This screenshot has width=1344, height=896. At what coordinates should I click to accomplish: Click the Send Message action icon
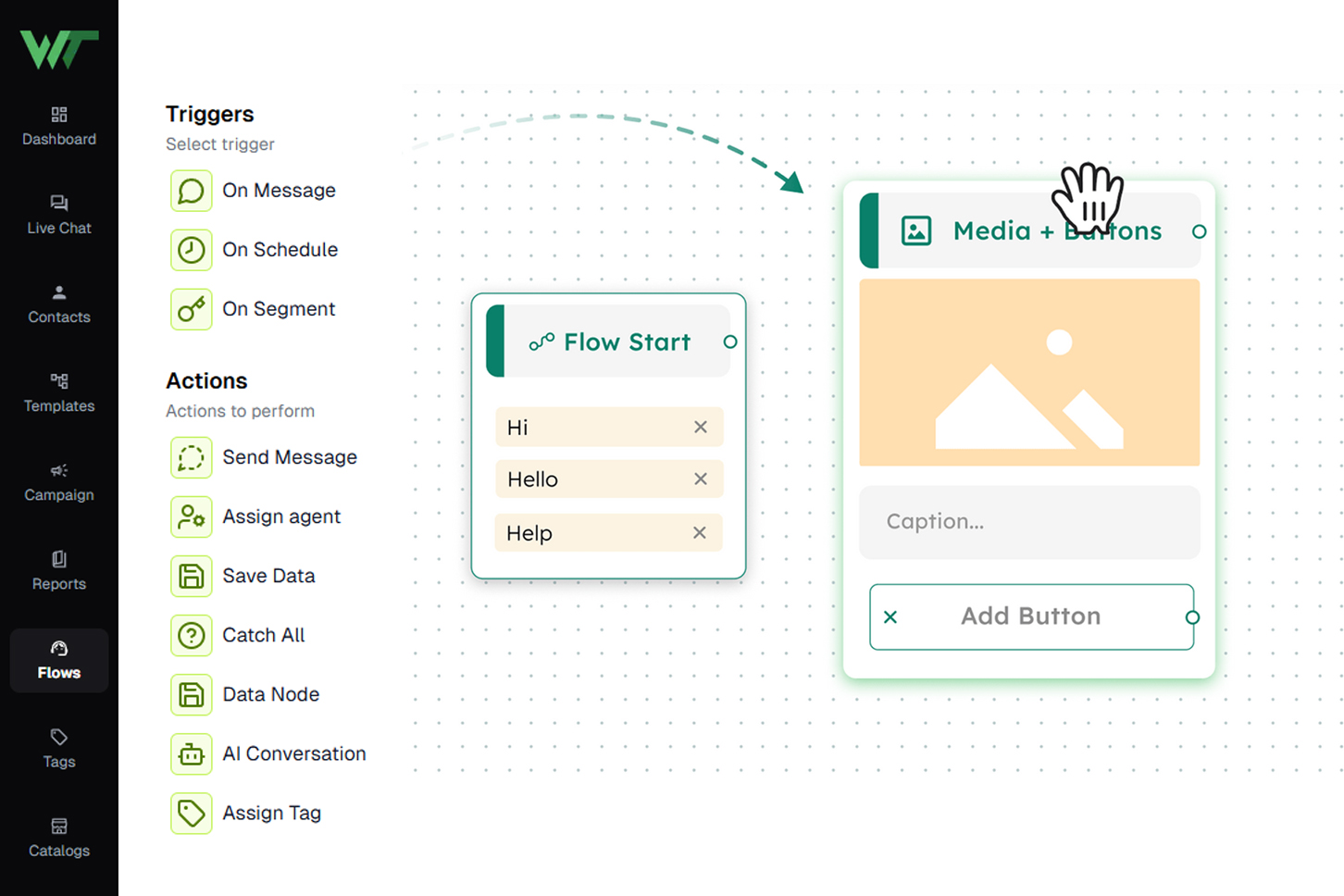(x=192, y=457)
